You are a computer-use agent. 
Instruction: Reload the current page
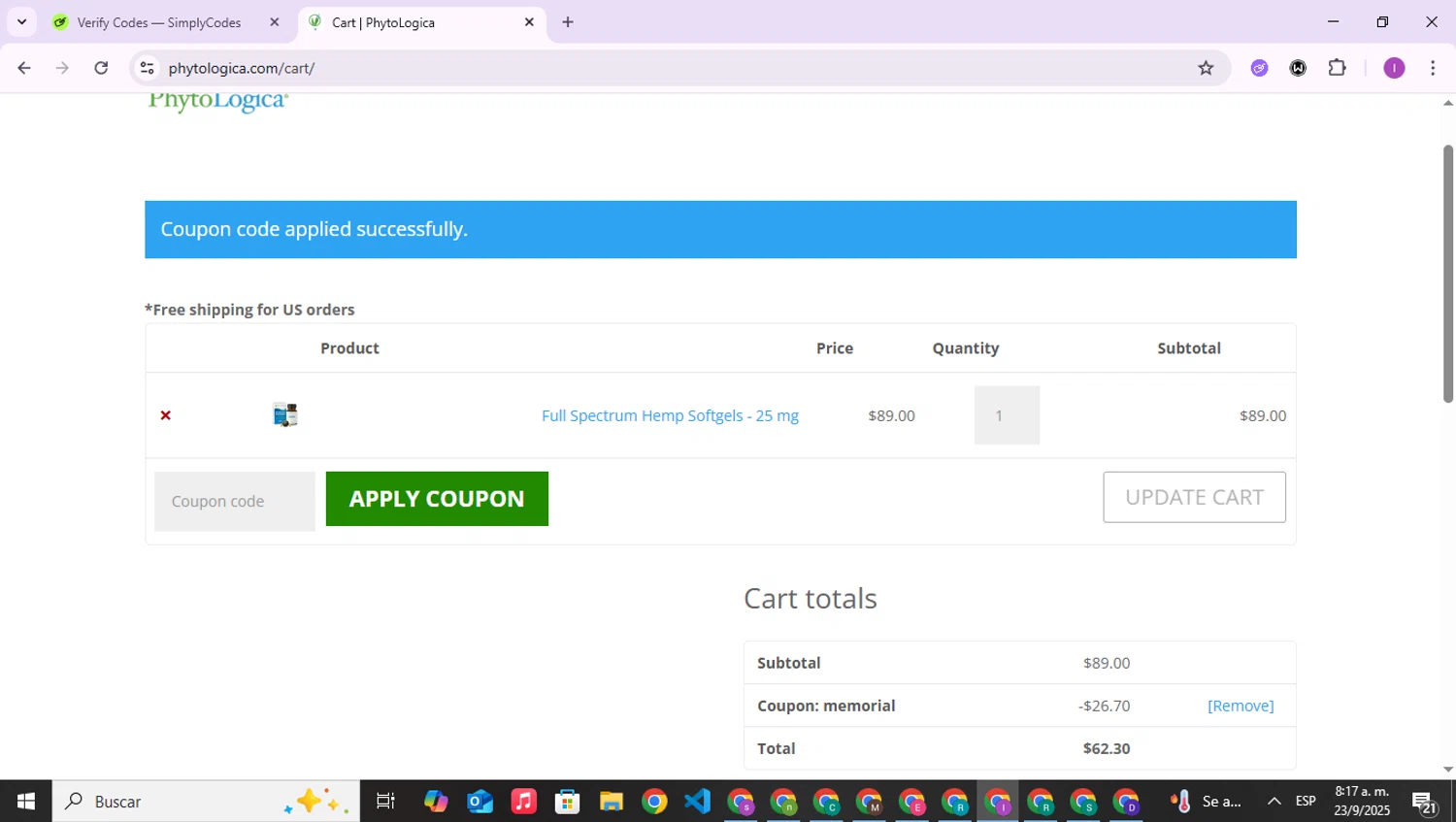click(x=101, y=68)
